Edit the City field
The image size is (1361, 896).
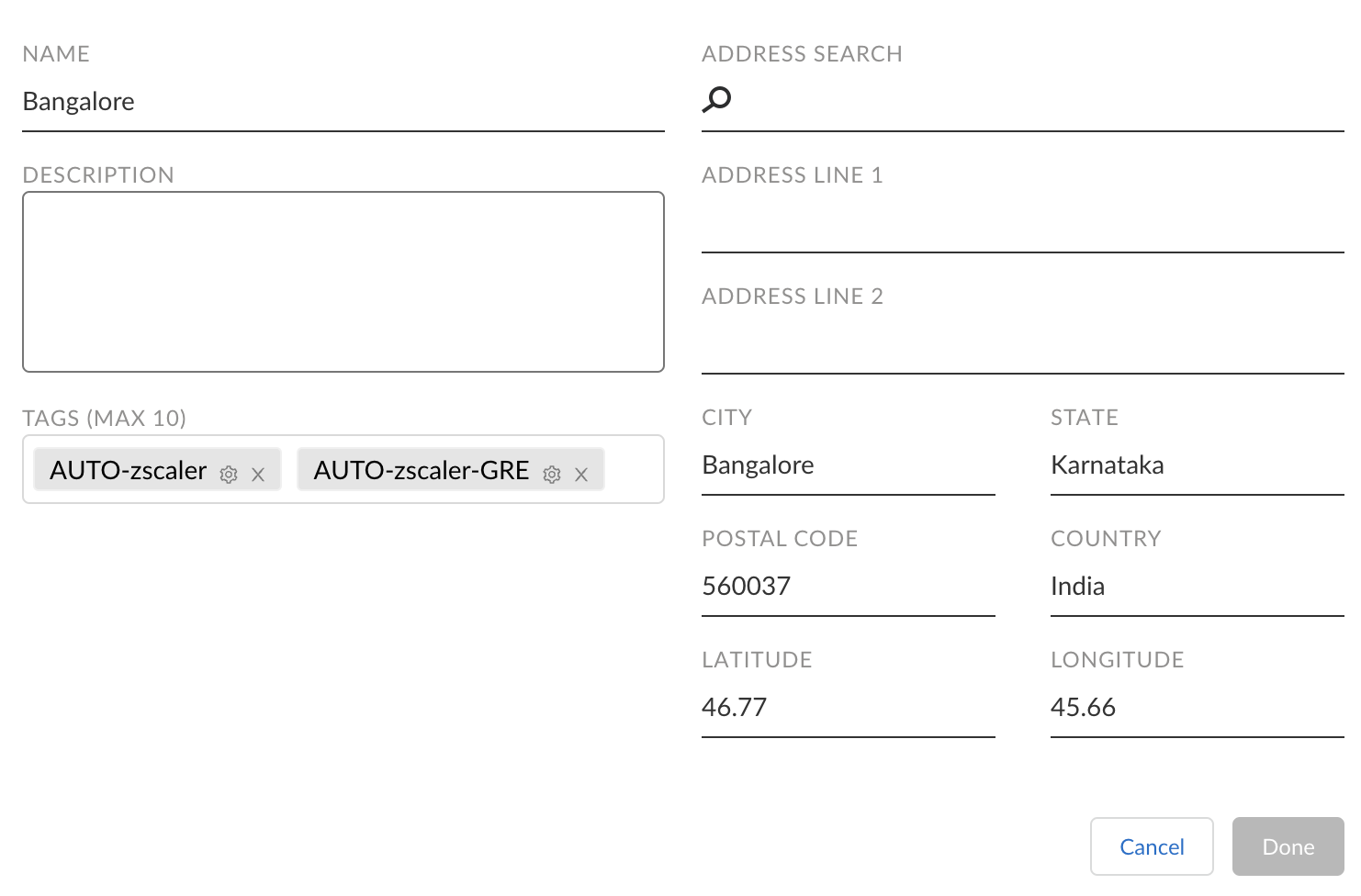pos(848,465)
